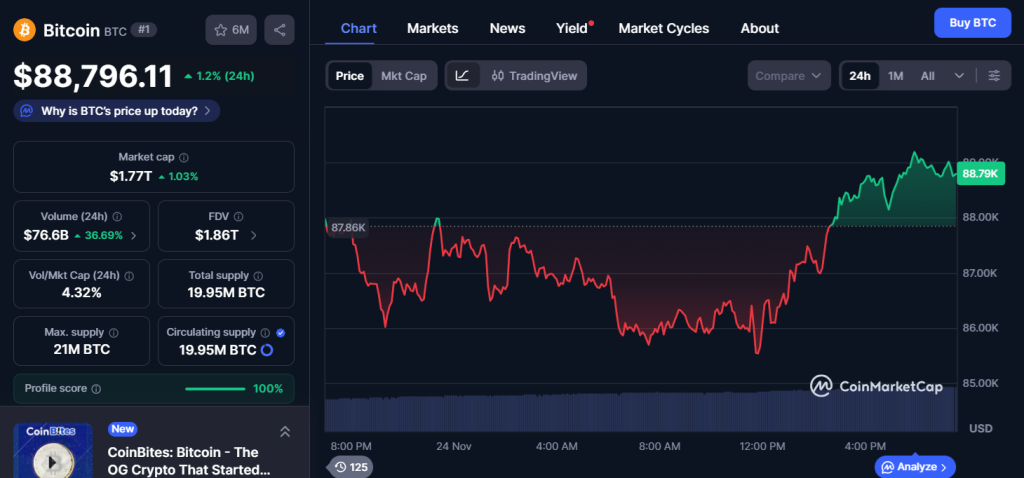The image size is (1024, 478).
Task: Click the 88.79K current price label
Action: (980, 173)
